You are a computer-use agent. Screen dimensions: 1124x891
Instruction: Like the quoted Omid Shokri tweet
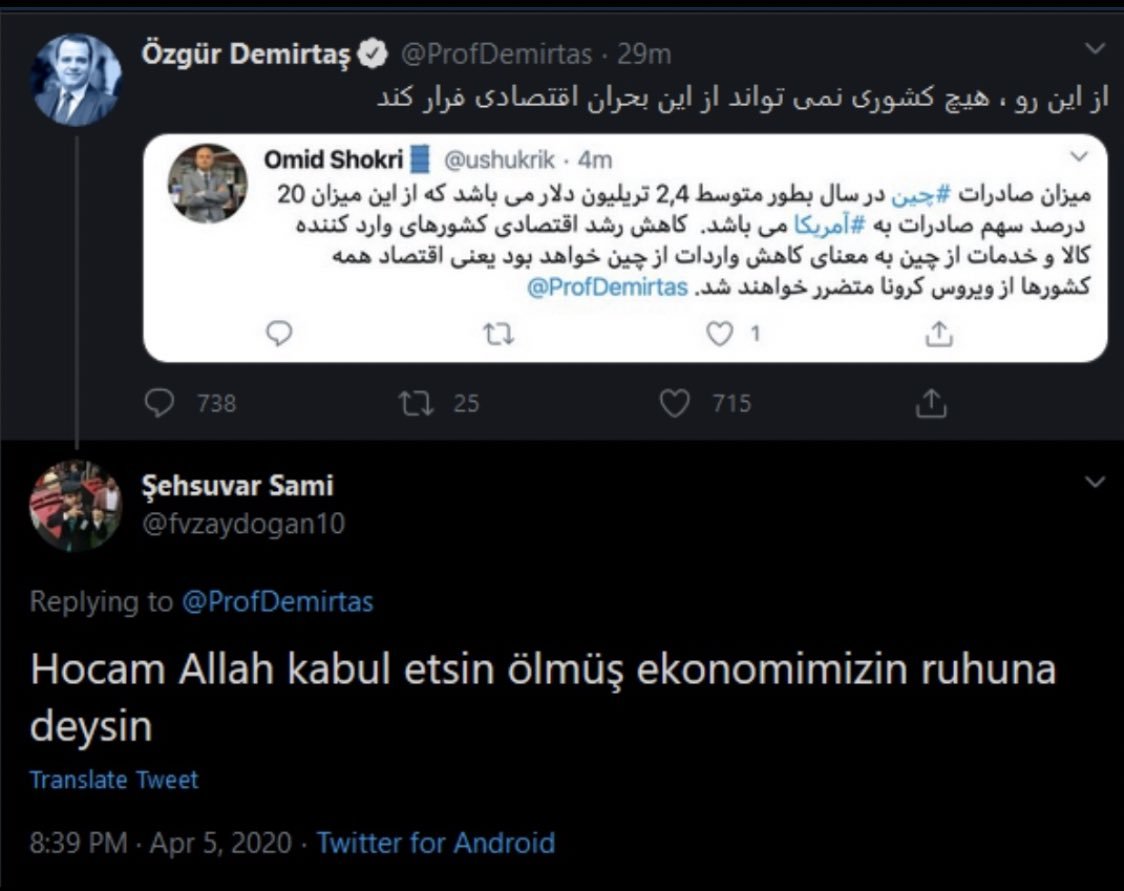[x=719, y=334]
